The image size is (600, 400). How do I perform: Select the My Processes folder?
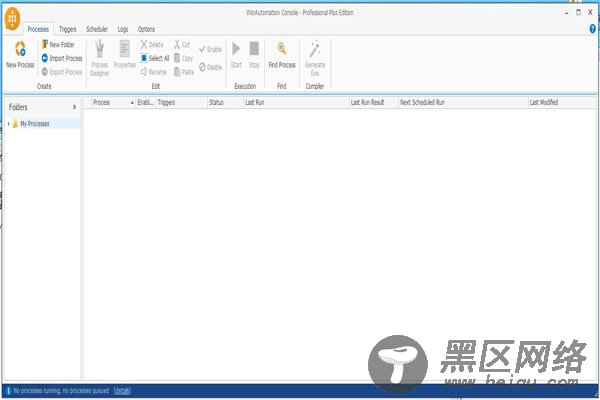(x=35, y=124)
